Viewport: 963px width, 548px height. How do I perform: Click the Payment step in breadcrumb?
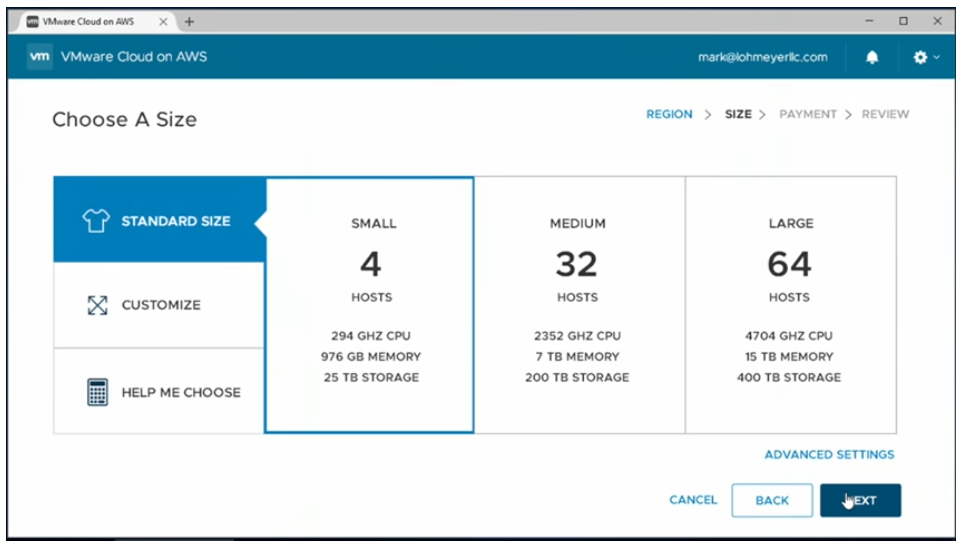point(808,114)
